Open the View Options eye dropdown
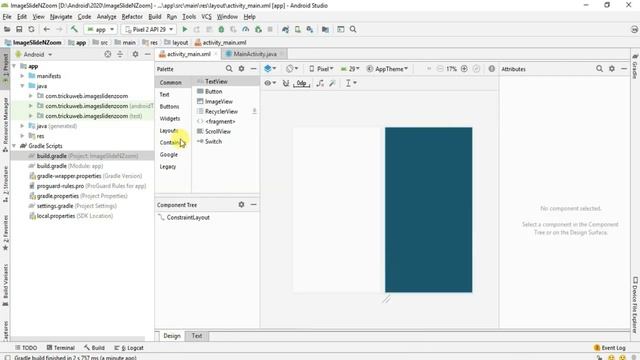Image resolution: width=640 pixels, height=360 pixels. 270,83
